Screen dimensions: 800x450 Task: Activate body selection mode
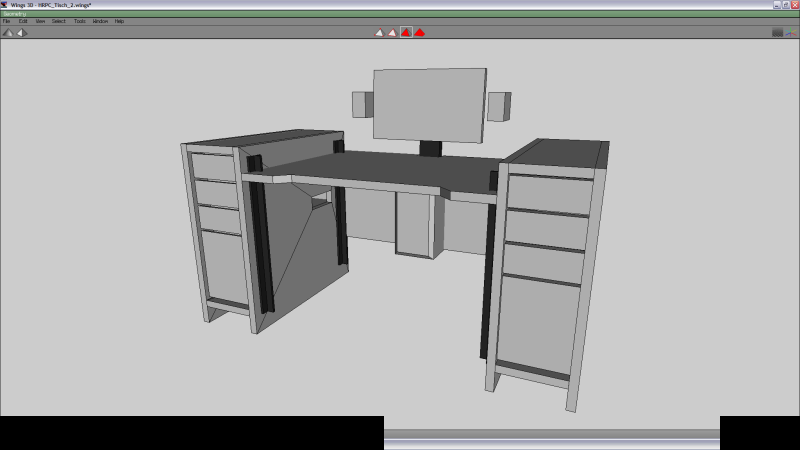(x=420, y=32)
